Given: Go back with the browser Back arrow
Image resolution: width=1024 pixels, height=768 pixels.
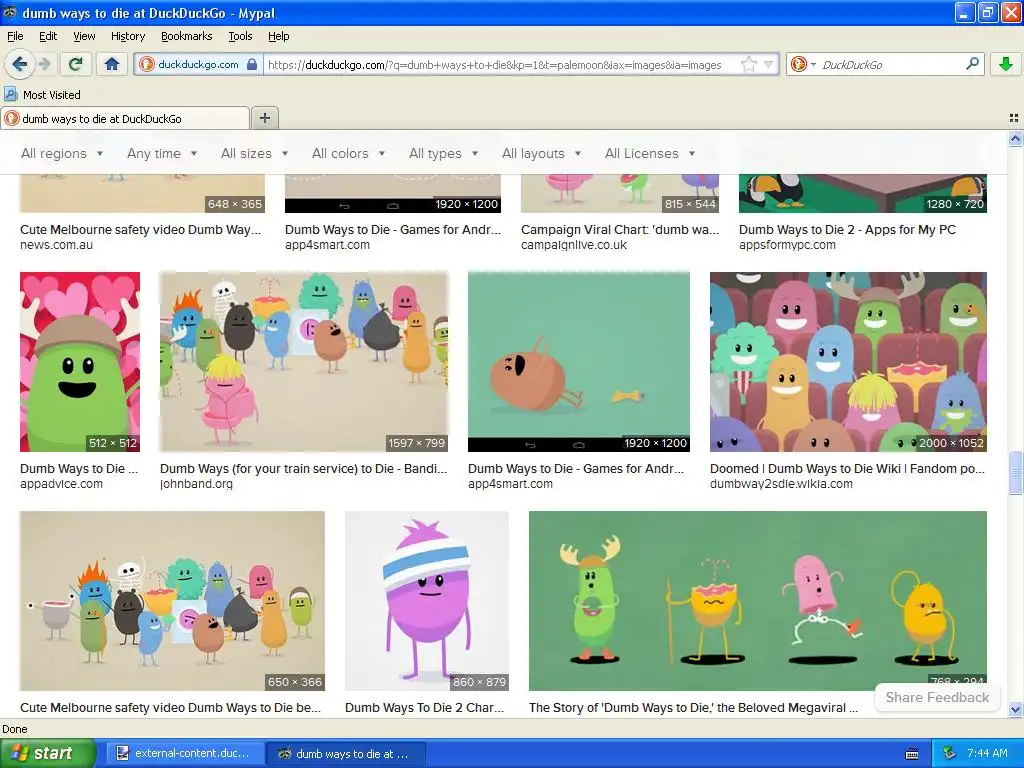Looking at the screenshot, I should [19, 64].
